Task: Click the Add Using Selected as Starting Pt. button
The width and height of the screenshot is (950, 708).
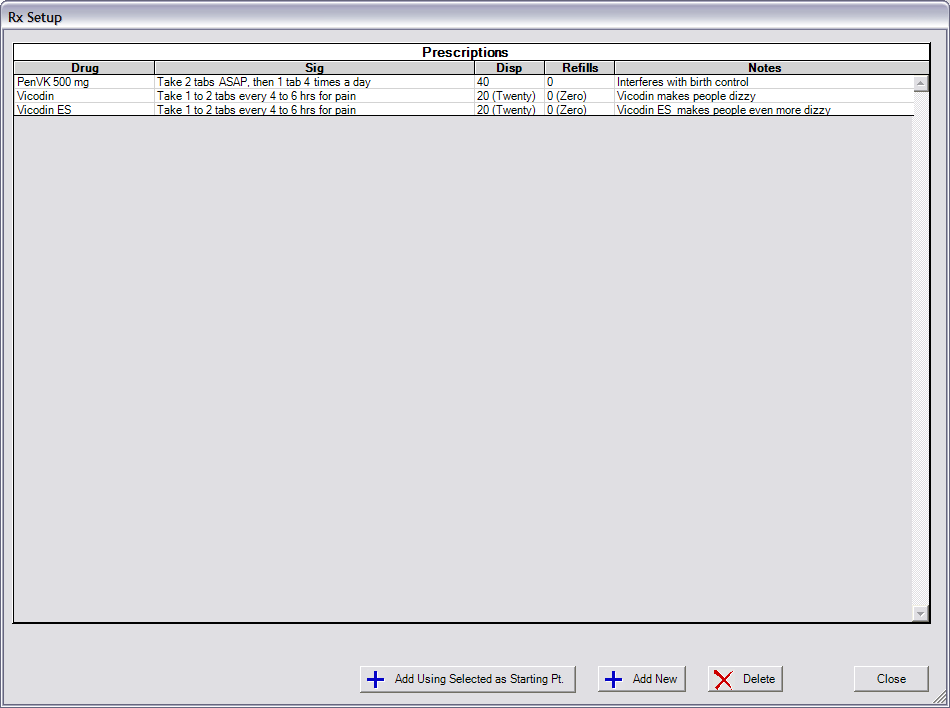Action: point(468,679)
